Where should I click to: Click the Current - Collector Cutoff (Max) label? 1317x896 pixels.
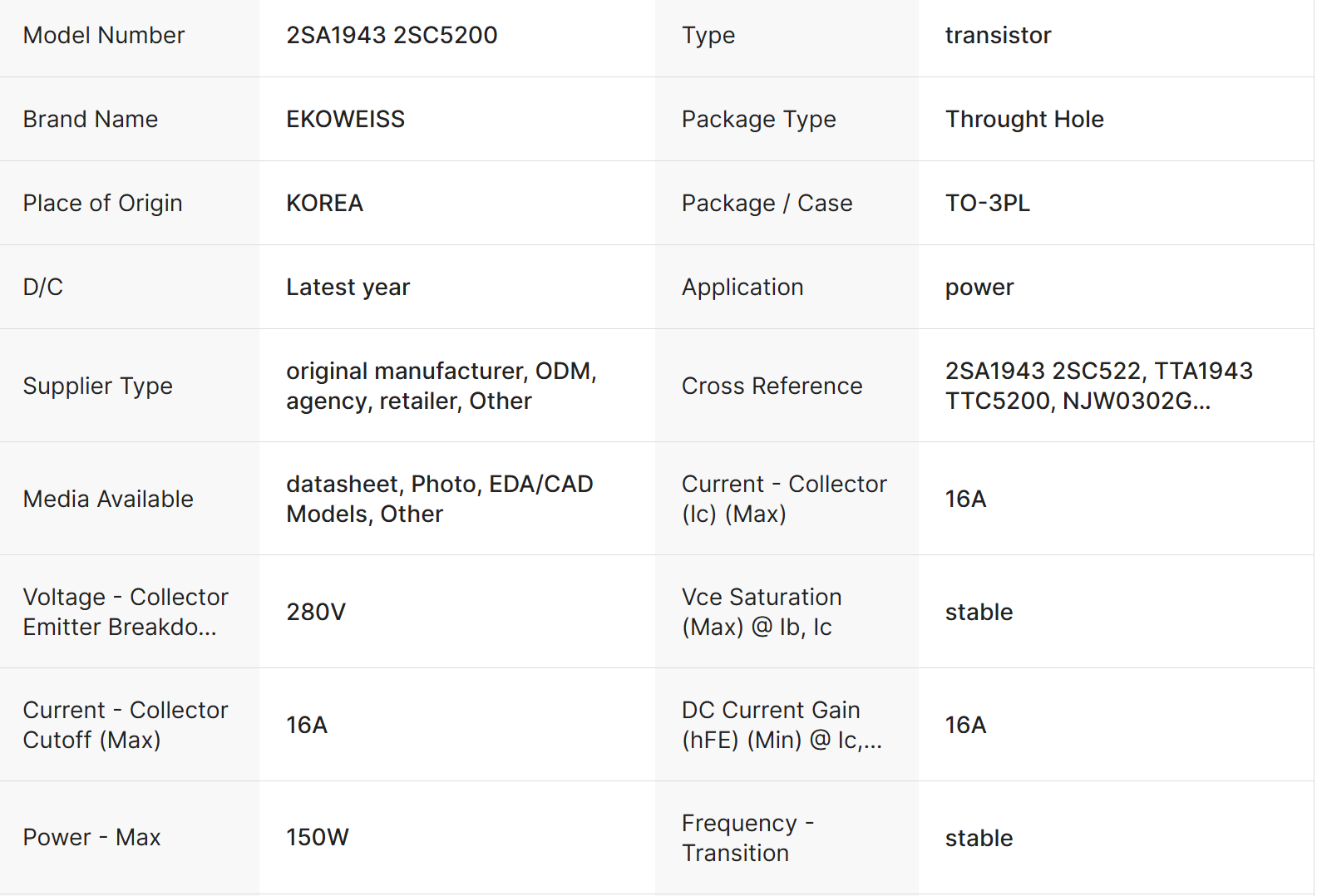pyautogui.click(x=125, y=725)
